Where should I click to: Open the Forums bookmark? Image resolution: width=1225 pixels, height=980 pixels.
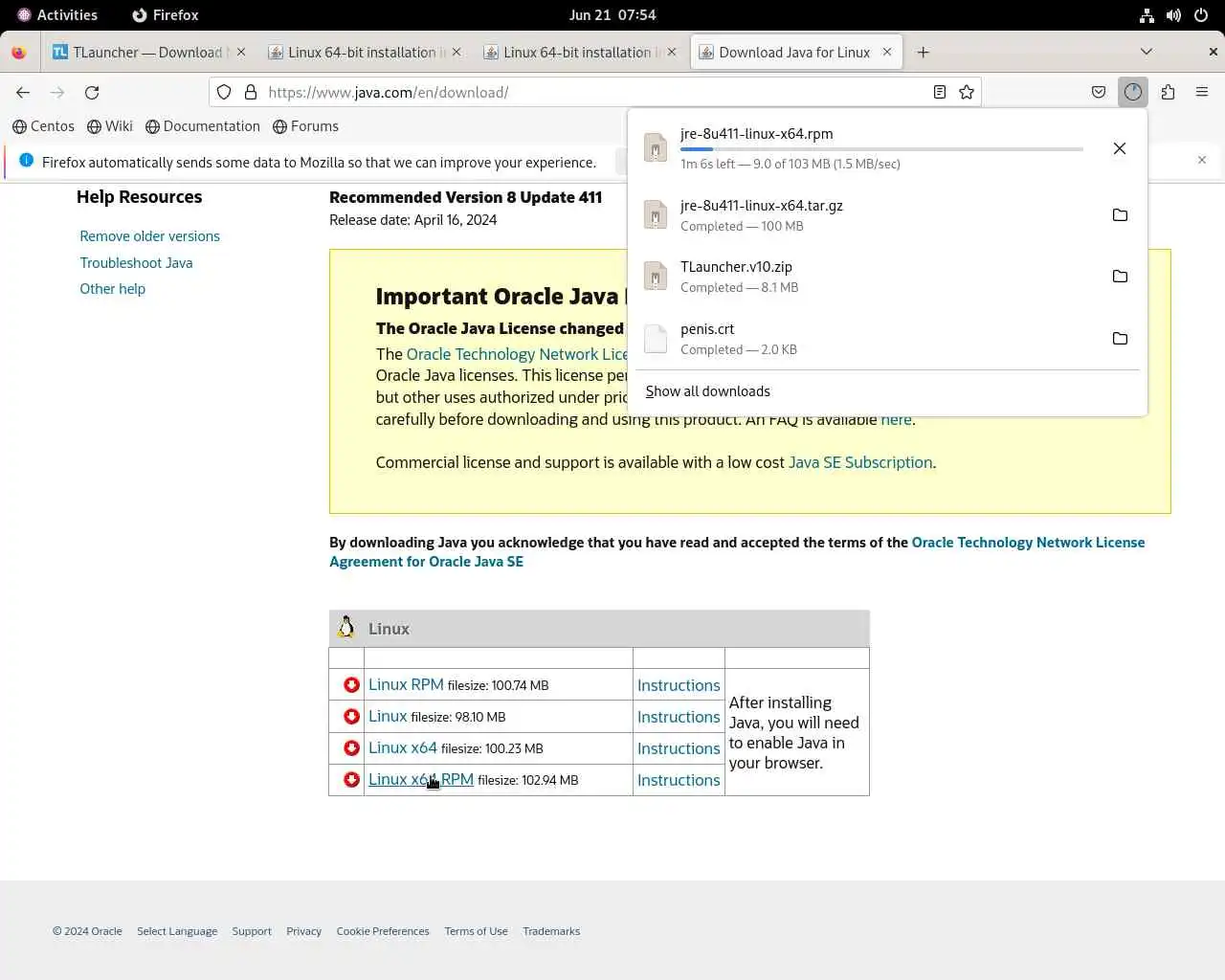tap(305, 126)
